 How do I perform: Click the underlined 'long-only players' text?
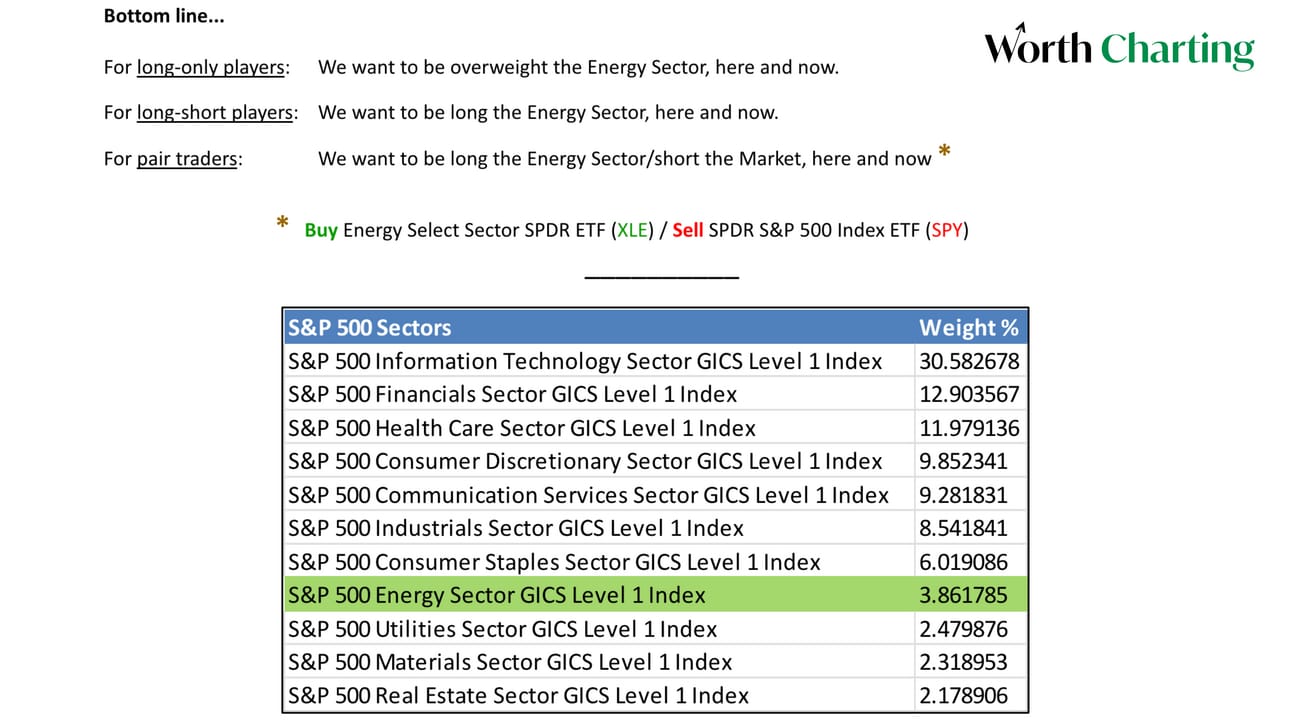pyautogui.click(x=210, y=68)
